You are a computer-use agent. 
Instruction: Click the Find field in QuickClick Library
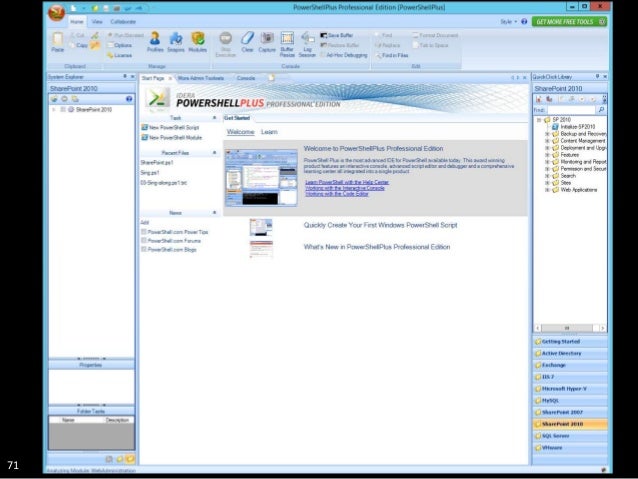coord(571,110)
